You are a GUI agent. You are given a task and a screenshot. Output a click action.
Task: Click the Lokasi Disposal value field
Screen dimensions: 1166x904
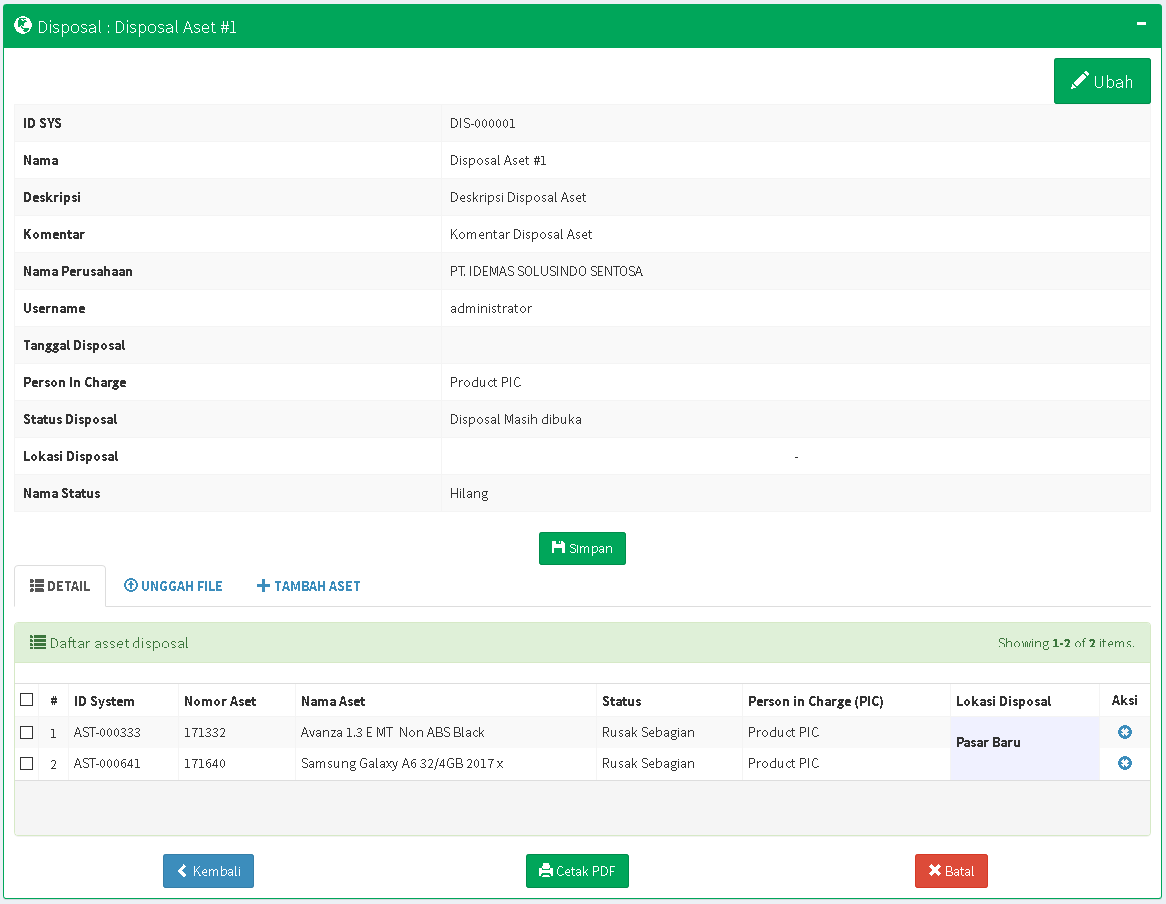(795, 457)
